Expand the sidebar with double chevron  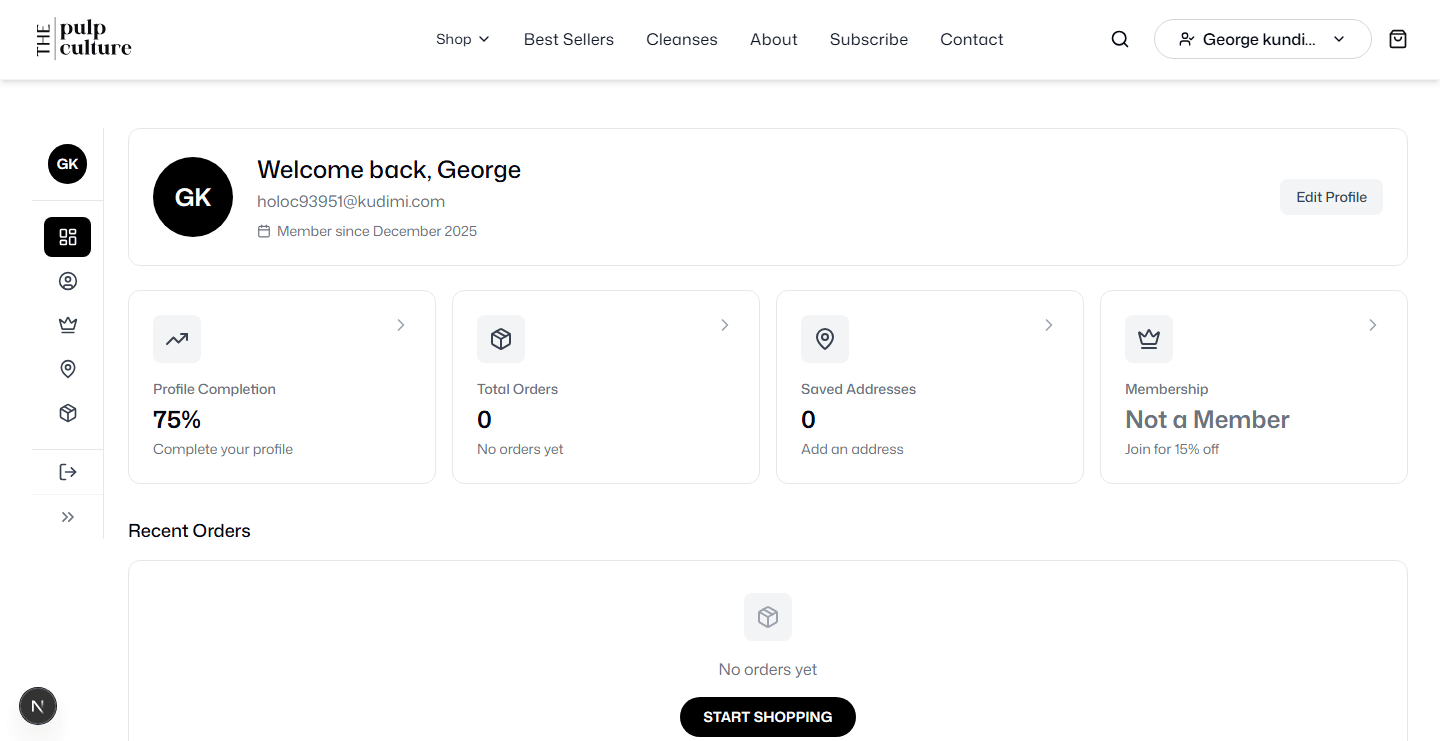click(68, 517)
